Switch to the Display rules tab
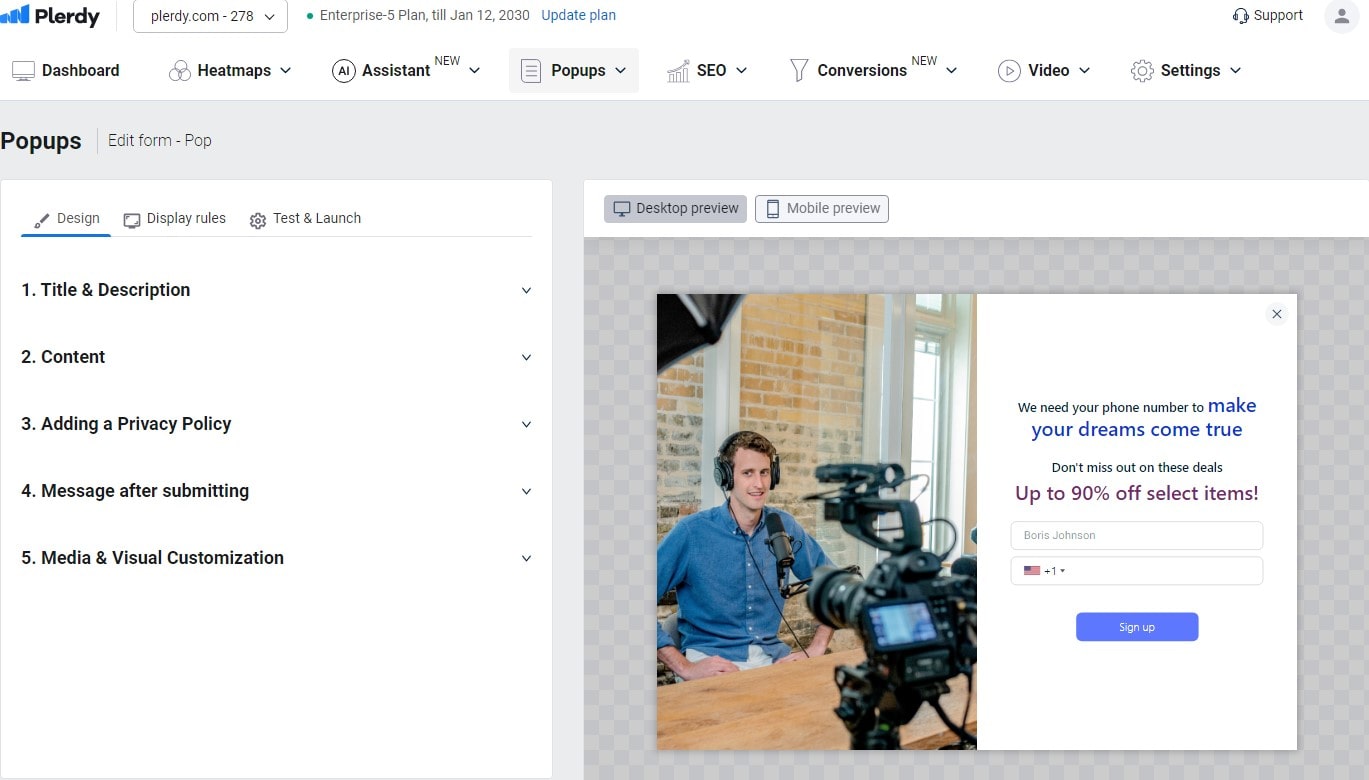Viewport: 1369px width, 780px height. tap(186, 218)
